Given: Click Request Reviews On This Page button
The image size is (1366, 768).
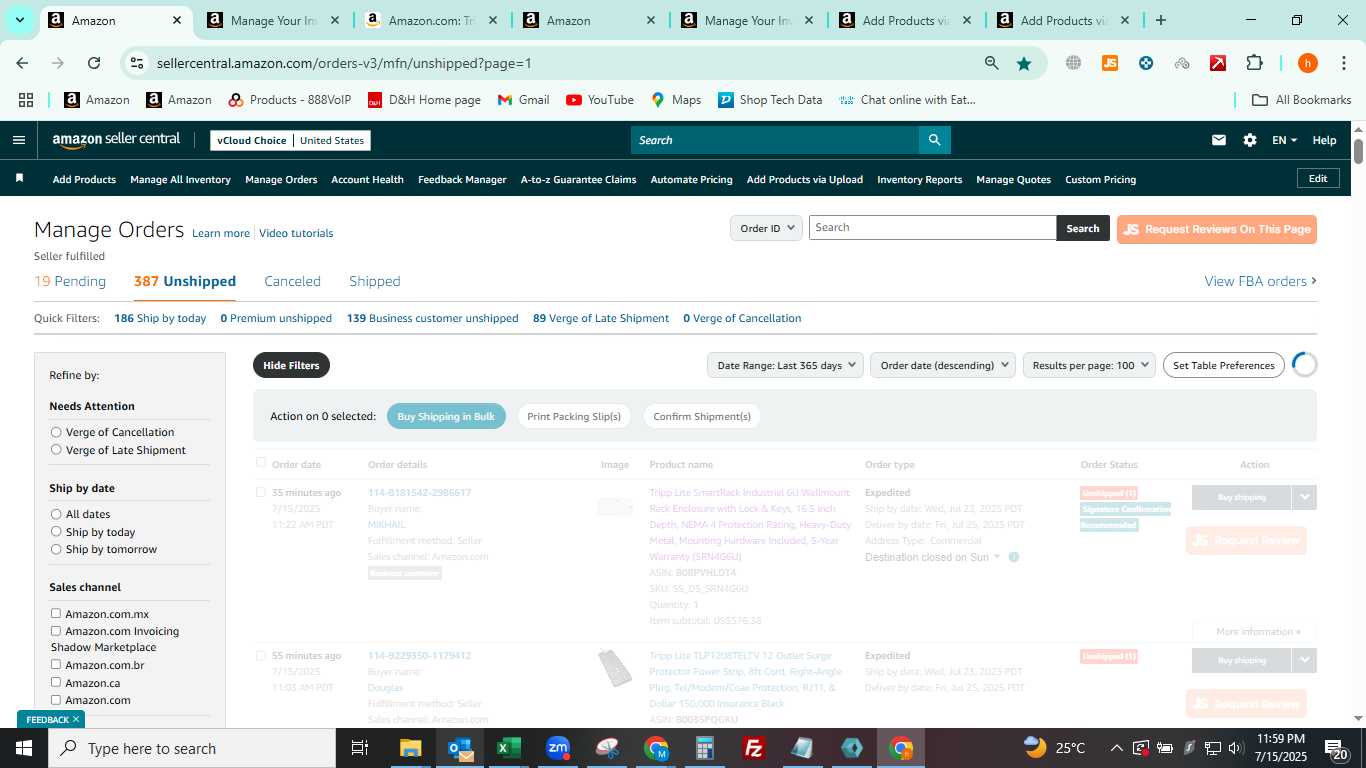Looking at the screenshot, I should (x=1217, y=229).
